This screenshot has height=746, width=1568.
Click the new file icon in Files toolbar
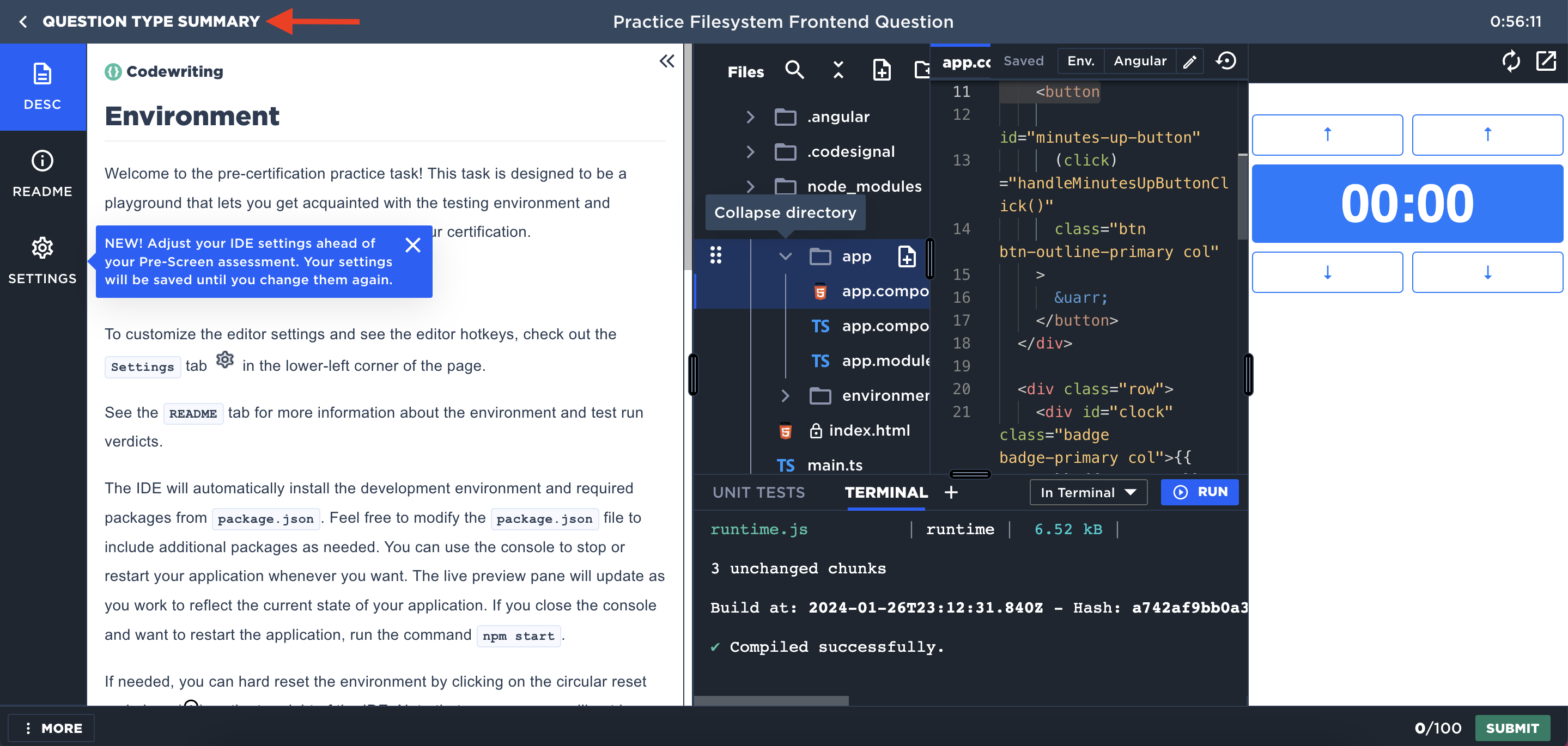tap(882, 71)
